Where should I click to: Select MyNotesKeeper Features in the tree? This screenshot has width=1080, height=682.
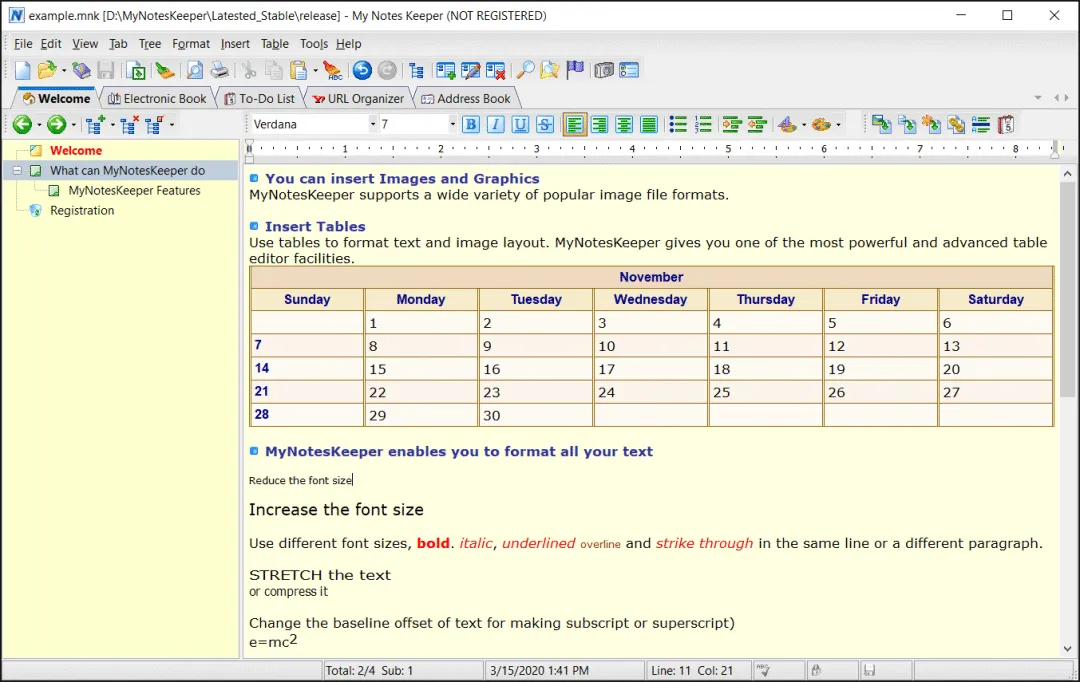tap(134, 191)
